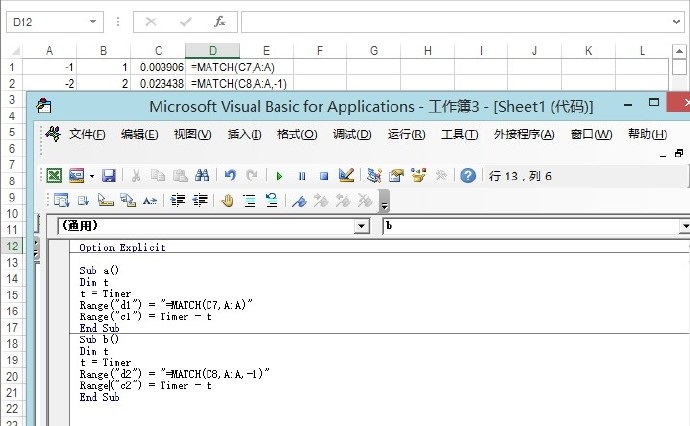Open the 窗口(W) menu
The image size is (690, 426).
[591, 134]
